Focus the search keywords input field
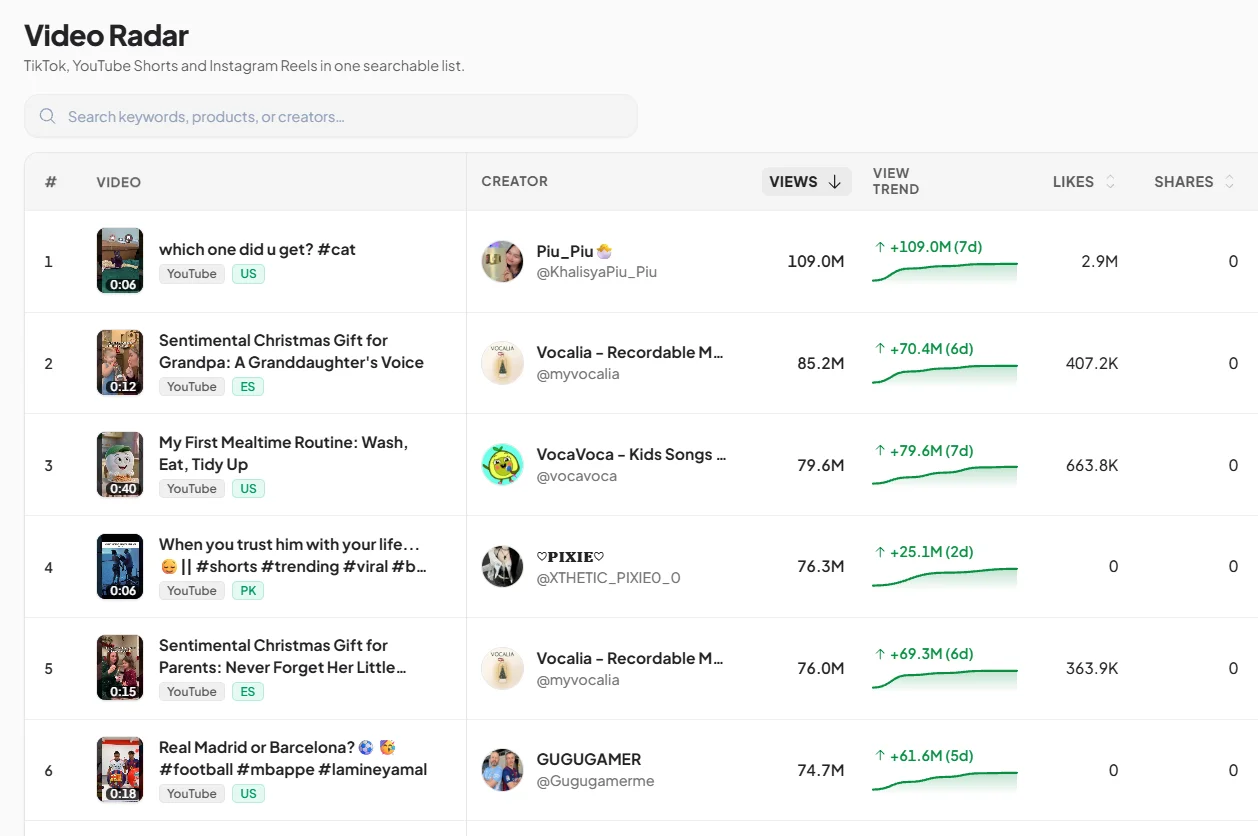The width and height of the screenshot is (1258, 836). 331,116
